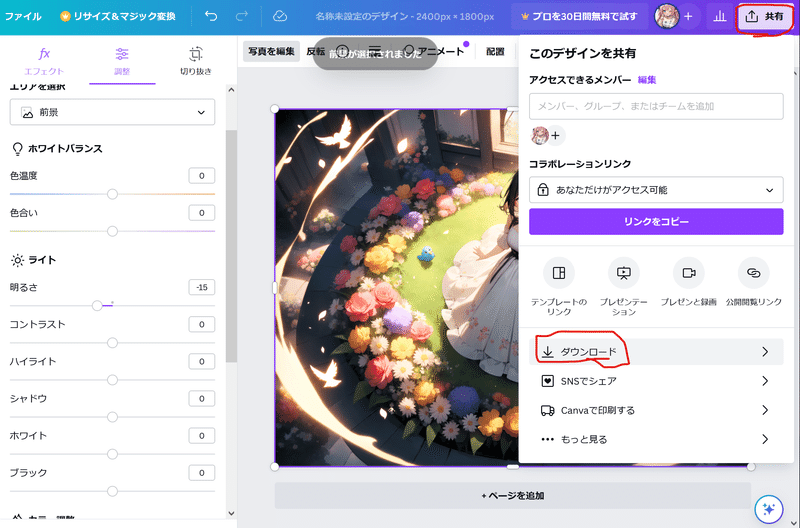Click the ホワイト value field

pyautogui.click(x=202, y=436)
